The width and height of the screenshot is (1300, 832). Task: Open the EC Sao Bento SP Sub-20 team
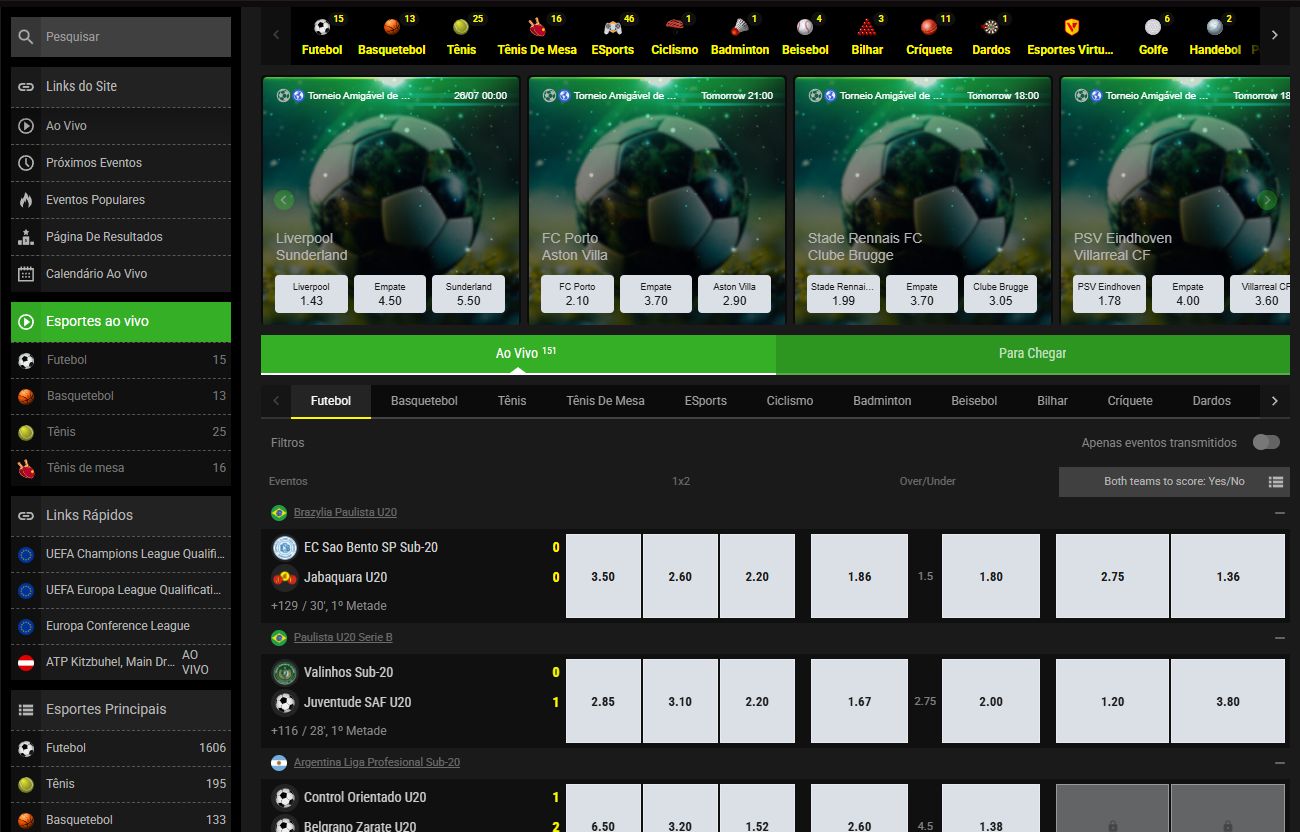click(x=370, y=547)
